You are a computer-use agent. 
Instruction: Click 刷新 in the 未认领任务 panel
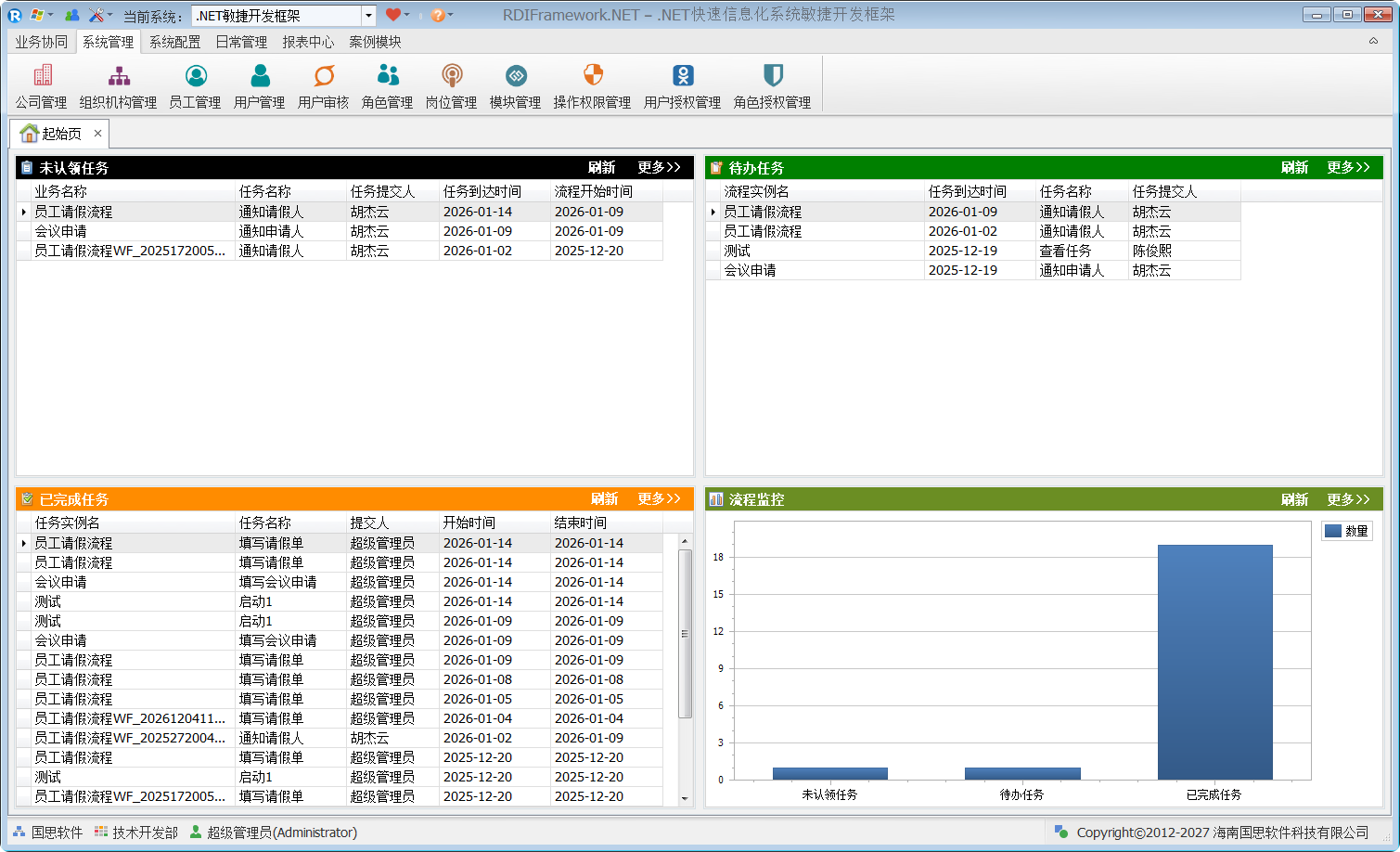point(601,168)
